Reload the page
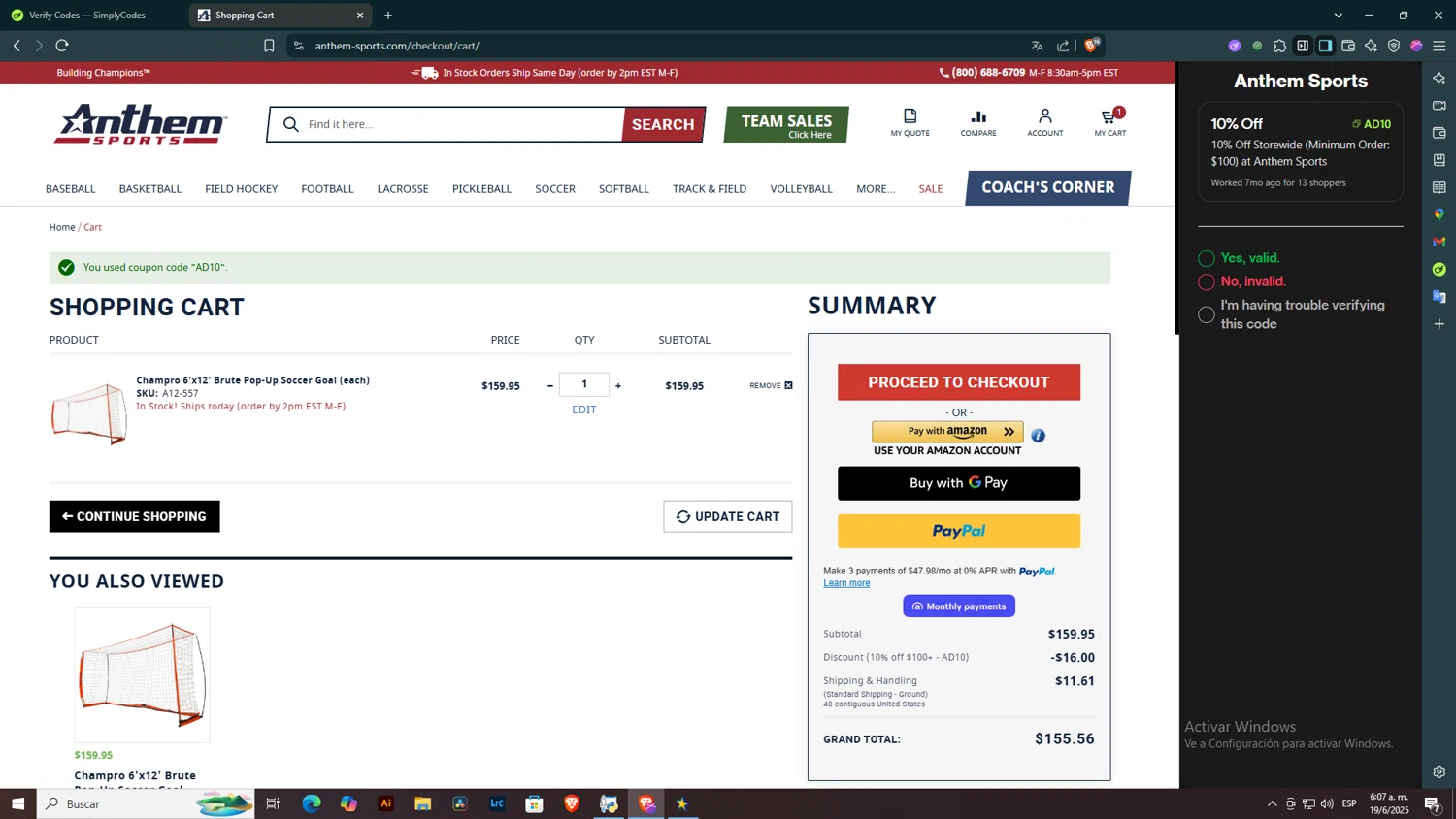The image size is (1456, 819). point(62,46)
